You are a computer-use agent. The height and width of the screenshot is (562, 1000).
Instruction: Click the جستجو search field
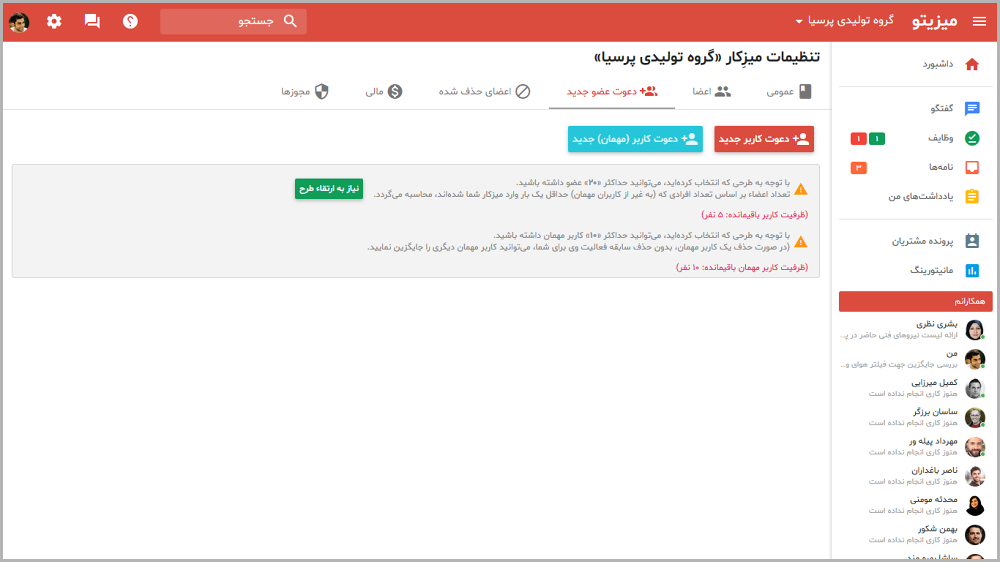tap(233, 21)
